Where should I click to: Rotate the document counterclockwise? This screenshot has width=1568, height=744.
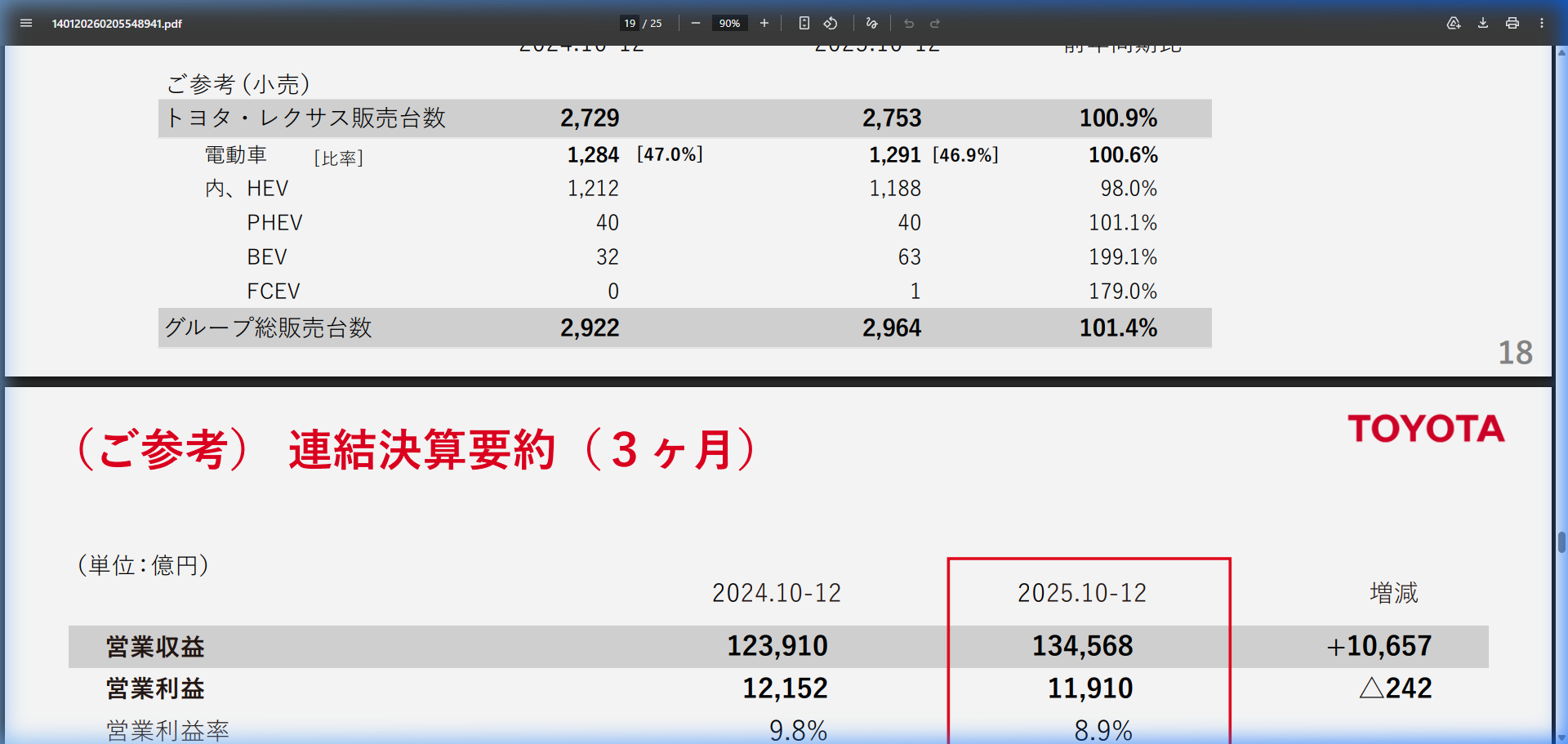(831, 23)
